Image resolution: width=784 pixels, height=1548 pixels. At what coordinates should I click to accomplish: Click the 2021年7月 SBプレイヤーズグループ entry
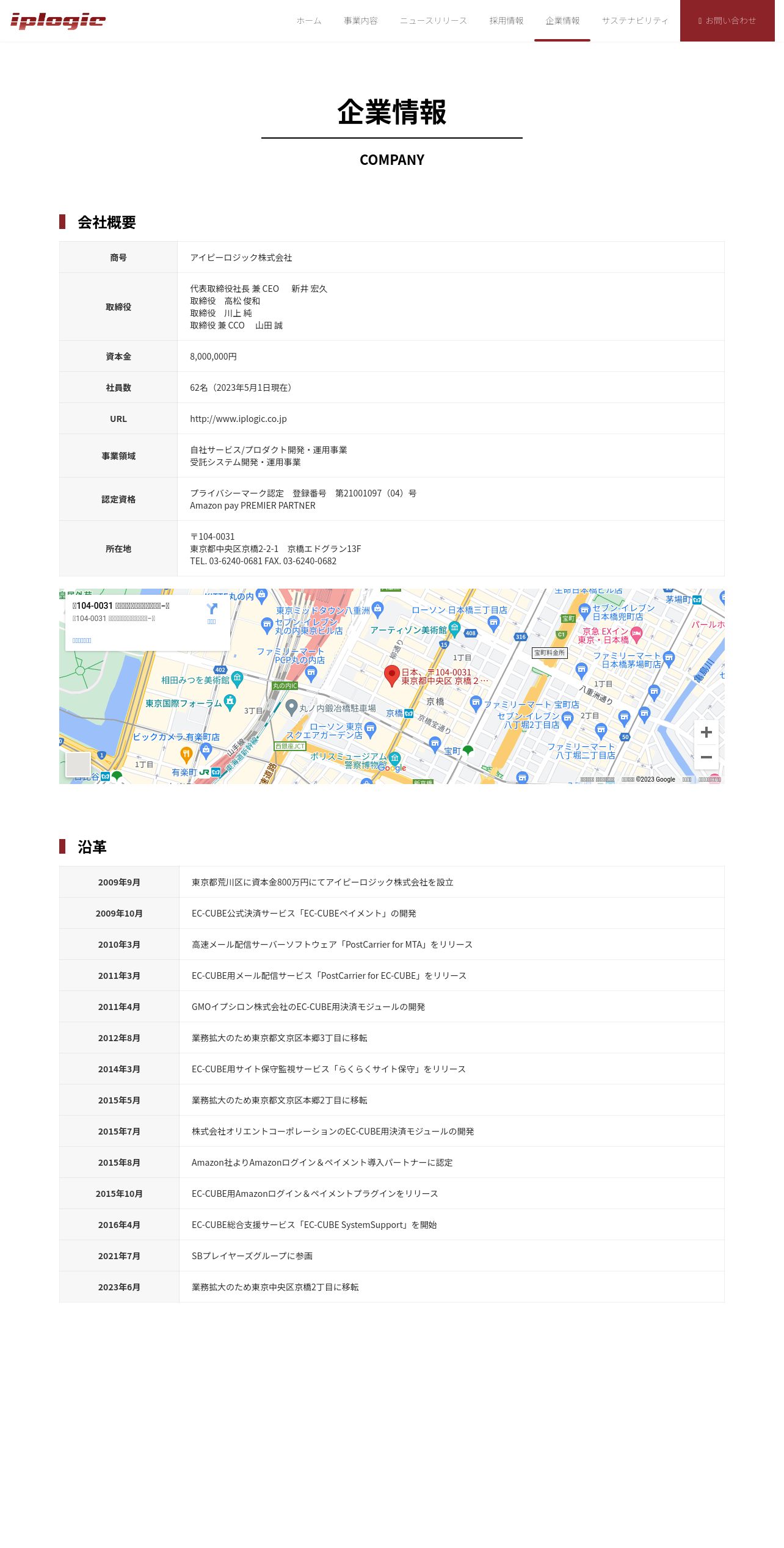coord(252,1256)
